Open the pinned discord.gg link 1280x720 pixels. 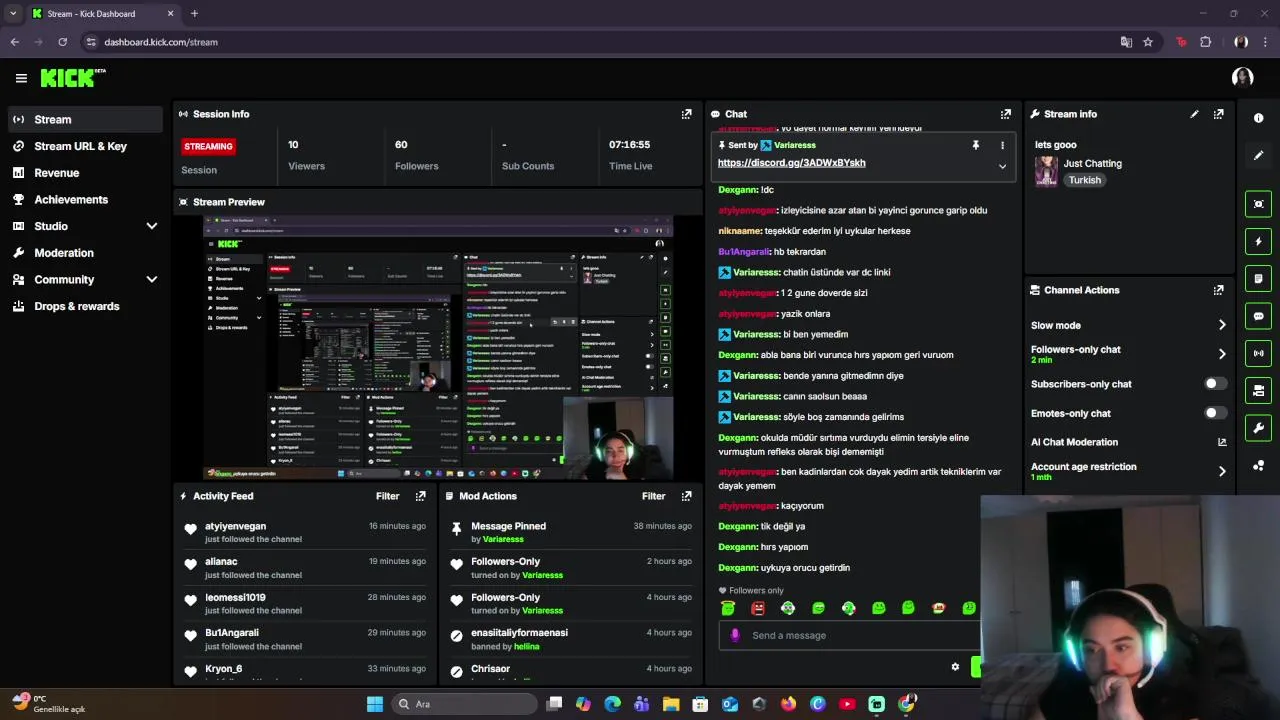tap(791, 163)
